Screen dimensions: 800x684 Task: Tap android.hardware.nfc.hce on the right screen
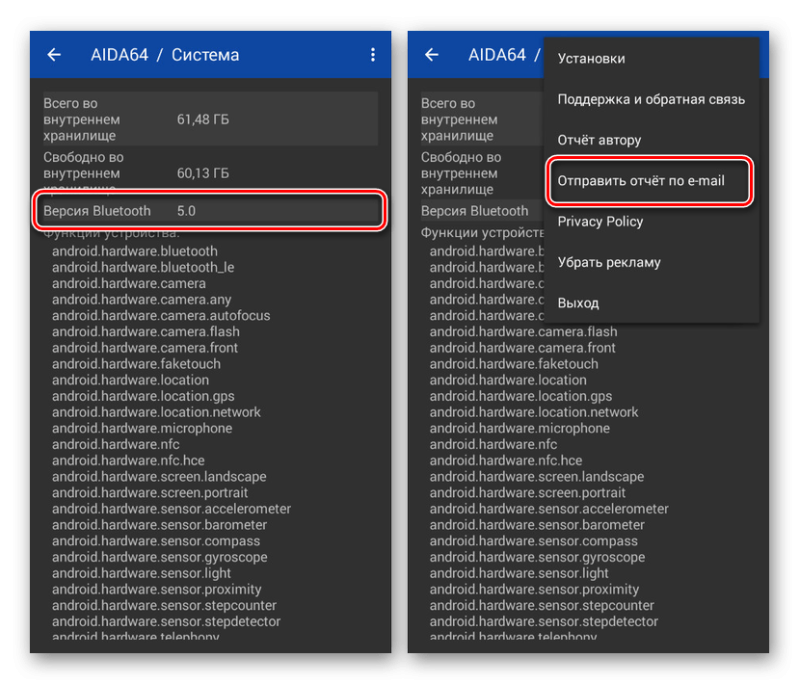[506, 461]
